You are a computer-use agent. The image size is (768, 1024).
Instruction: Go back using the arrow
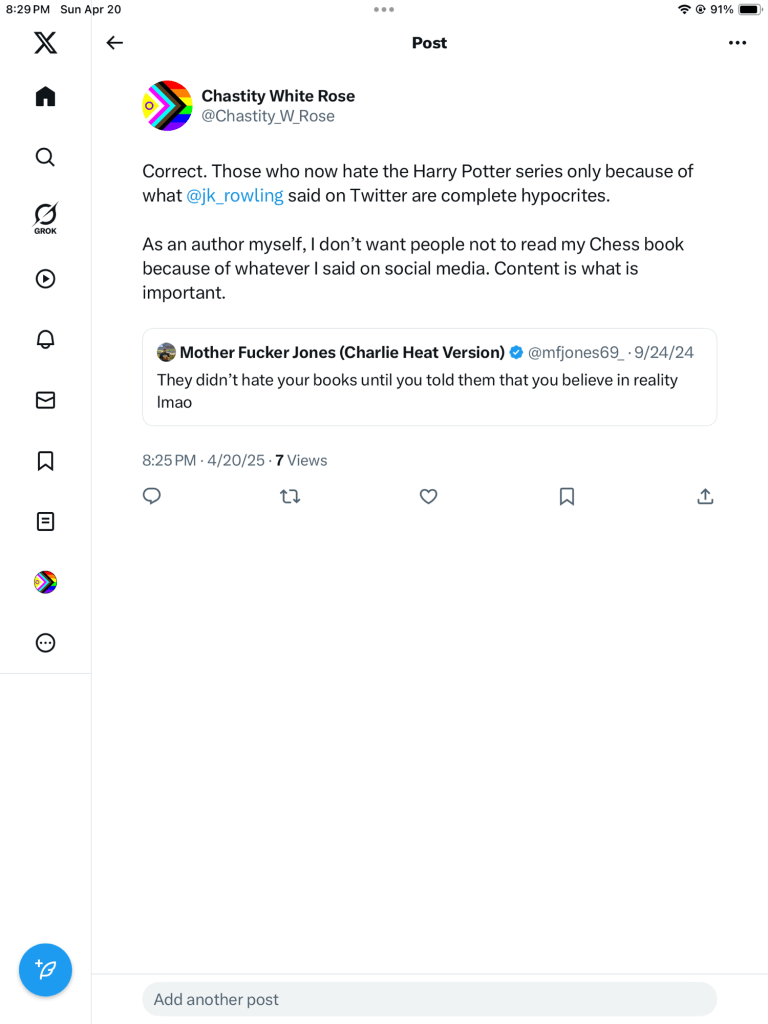click(115, 43)
